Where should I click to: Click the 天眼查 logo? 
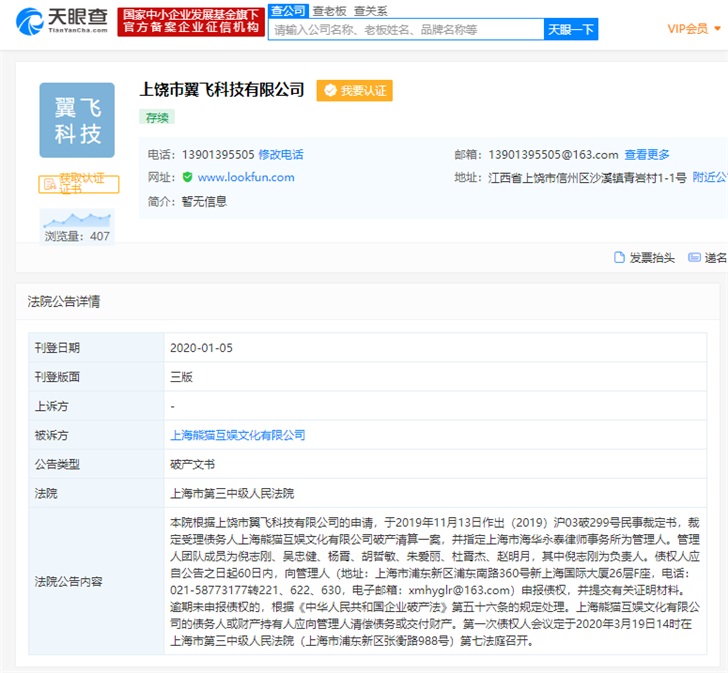[62, 21]
